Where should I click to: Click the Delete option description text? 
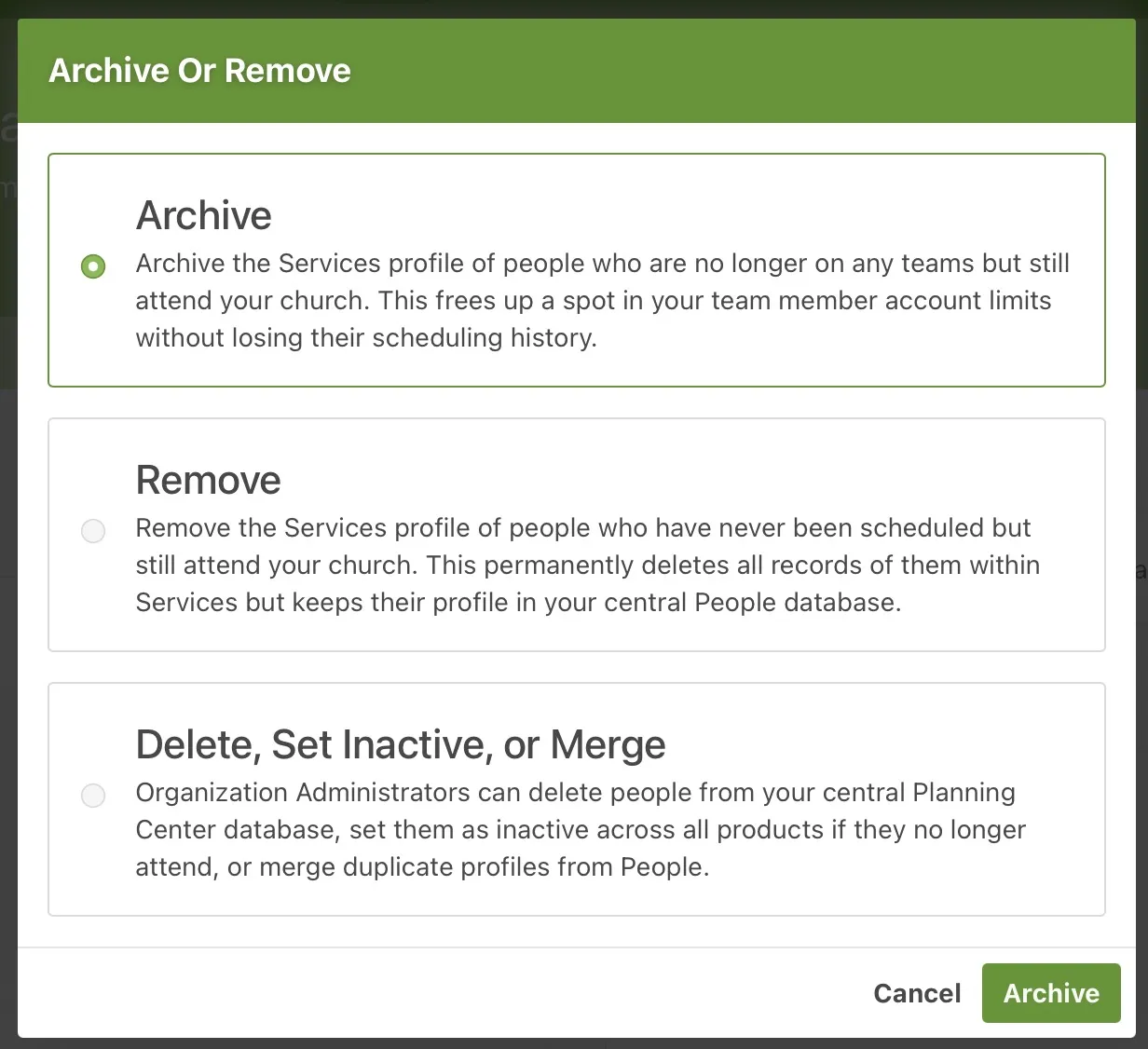pyautogui.click(x=578, y=829)
